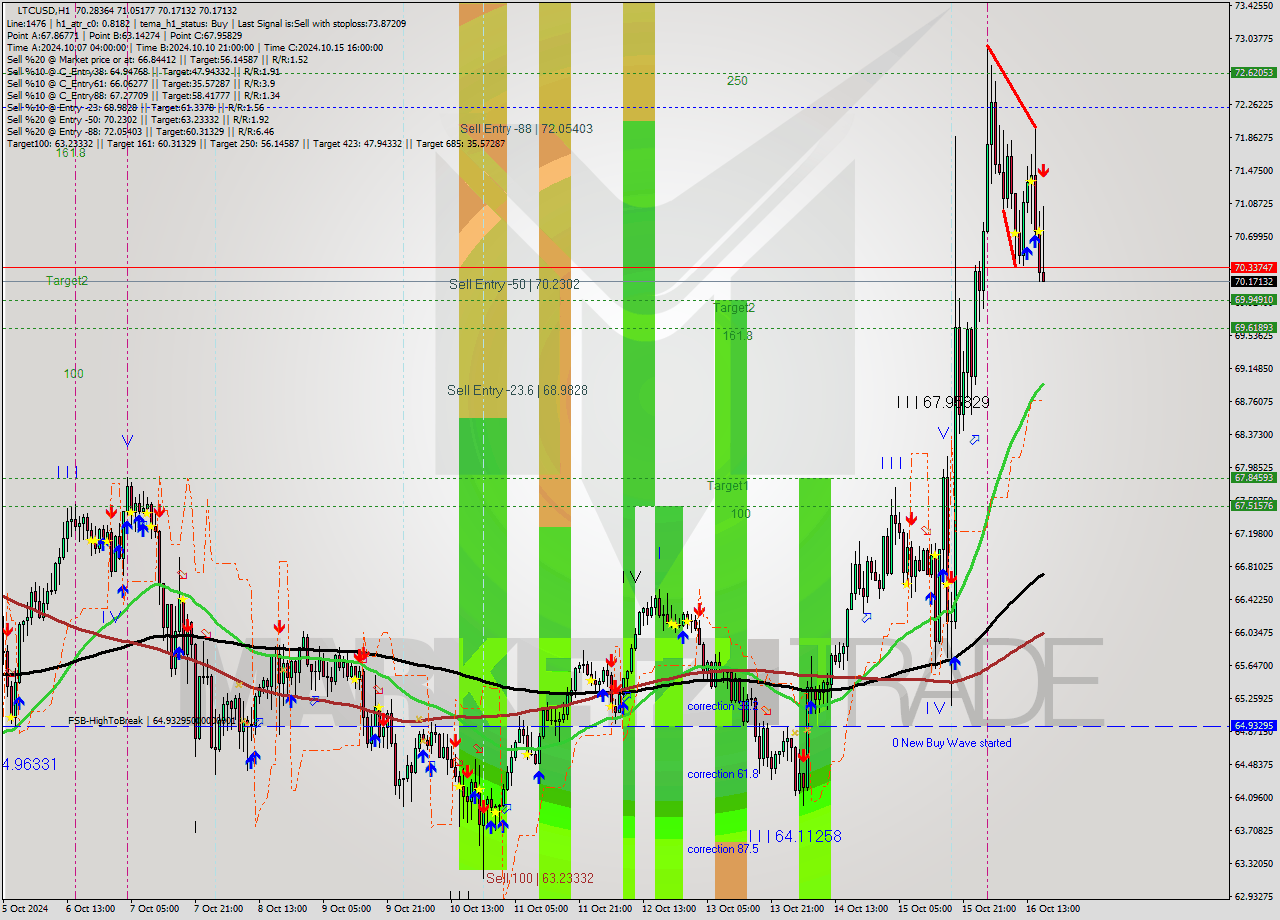Click the '5 Oct 2024' time axis label
The image size is (1280, 920).
point(24,909)
